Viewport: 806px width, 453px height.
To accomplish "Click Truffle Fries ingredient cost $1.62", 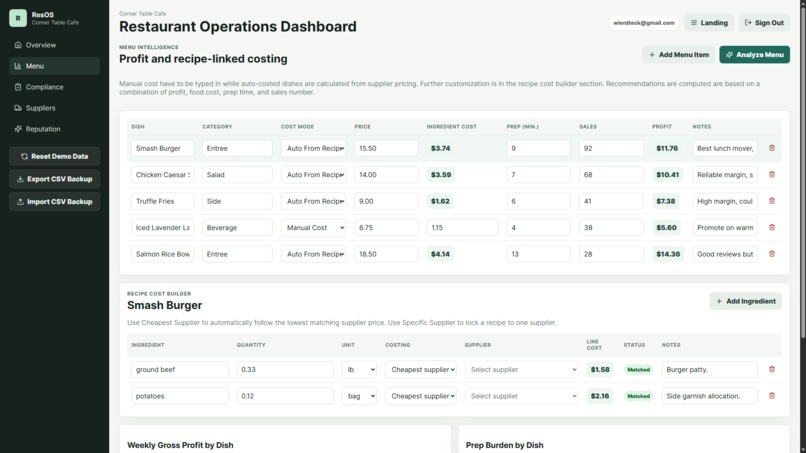I will [440, 201].
